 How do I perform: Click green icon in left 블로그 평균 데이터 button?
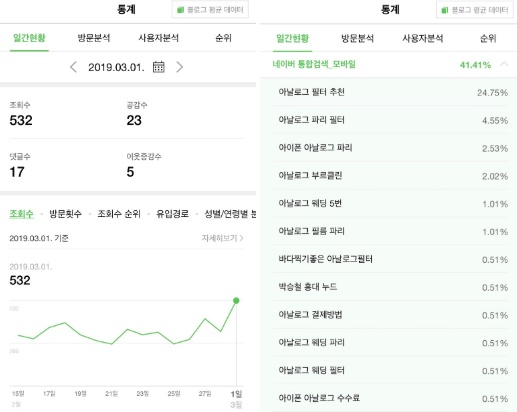[180, 10]
